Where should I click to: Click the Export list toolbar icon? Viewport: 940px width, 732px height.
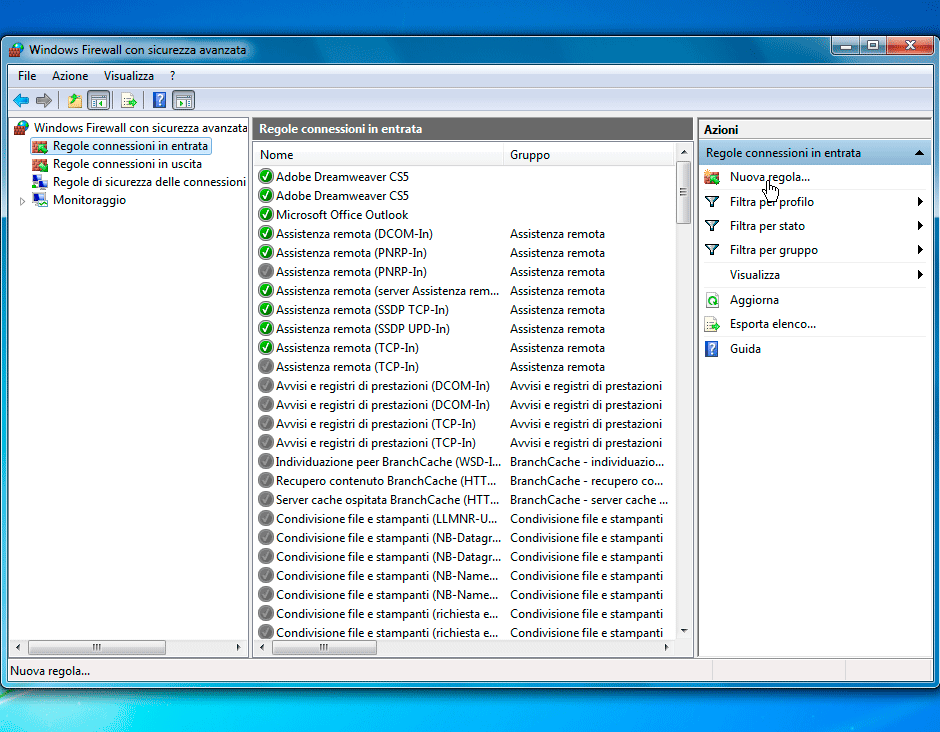[x=128, y=100]
